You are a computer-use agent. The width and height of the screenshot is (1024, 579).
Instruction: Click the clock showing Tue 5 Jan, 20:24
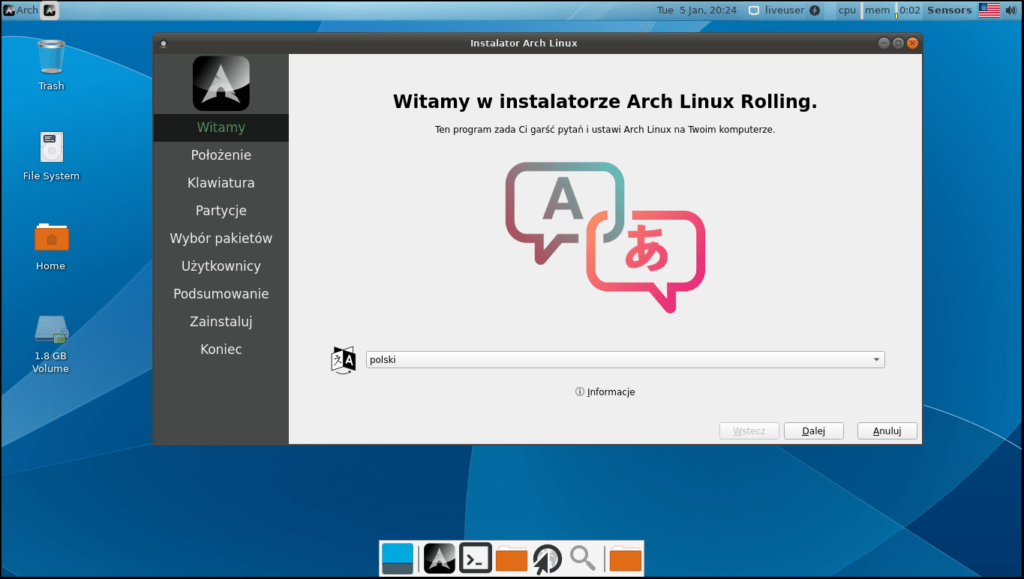(696, 10)
